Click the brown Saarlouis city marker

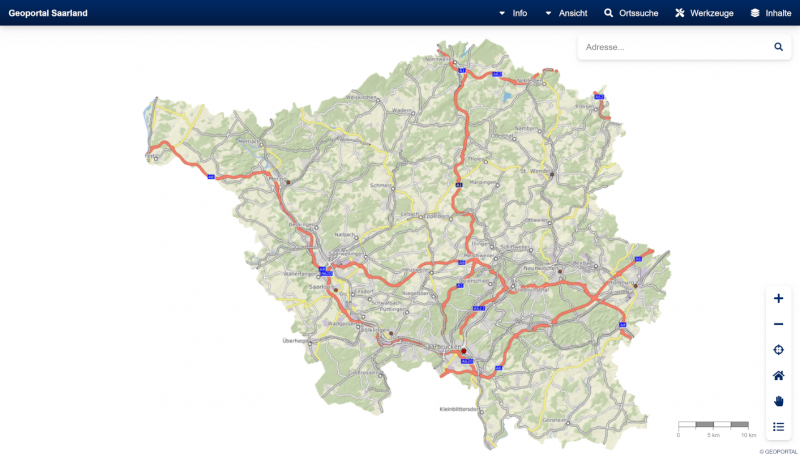(336, 290)
